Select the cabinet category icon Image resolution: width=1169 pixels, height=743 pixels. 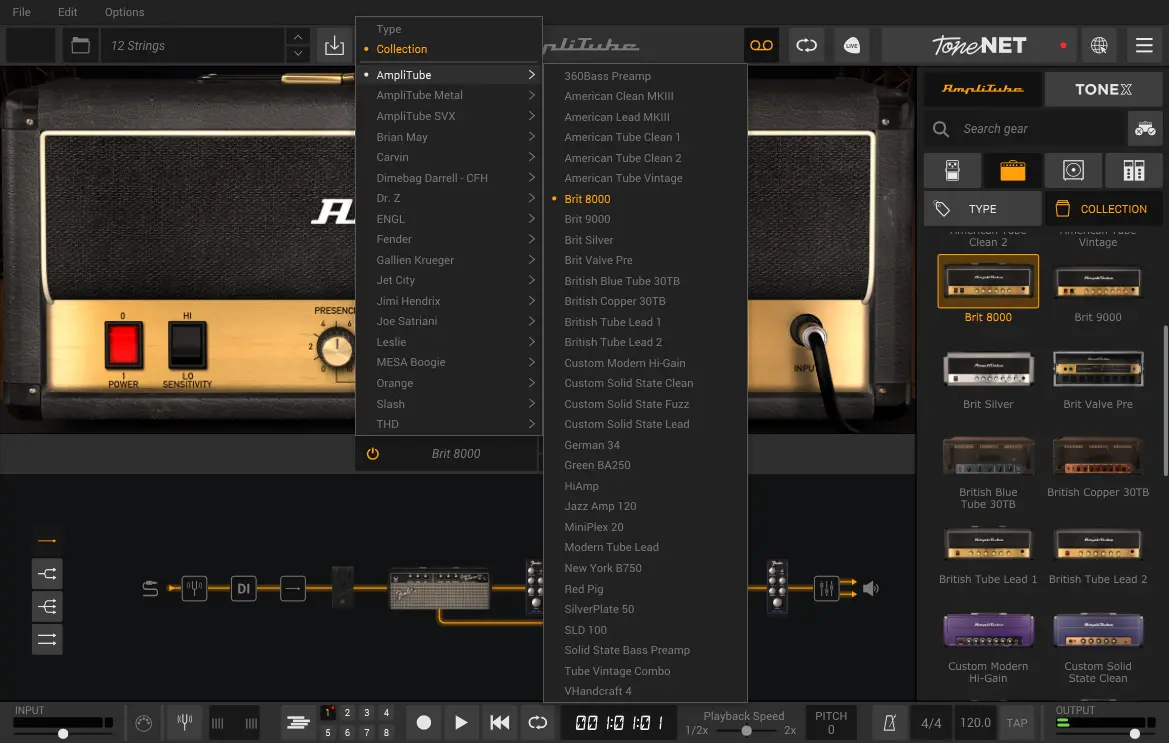(x=1073, y=171)
